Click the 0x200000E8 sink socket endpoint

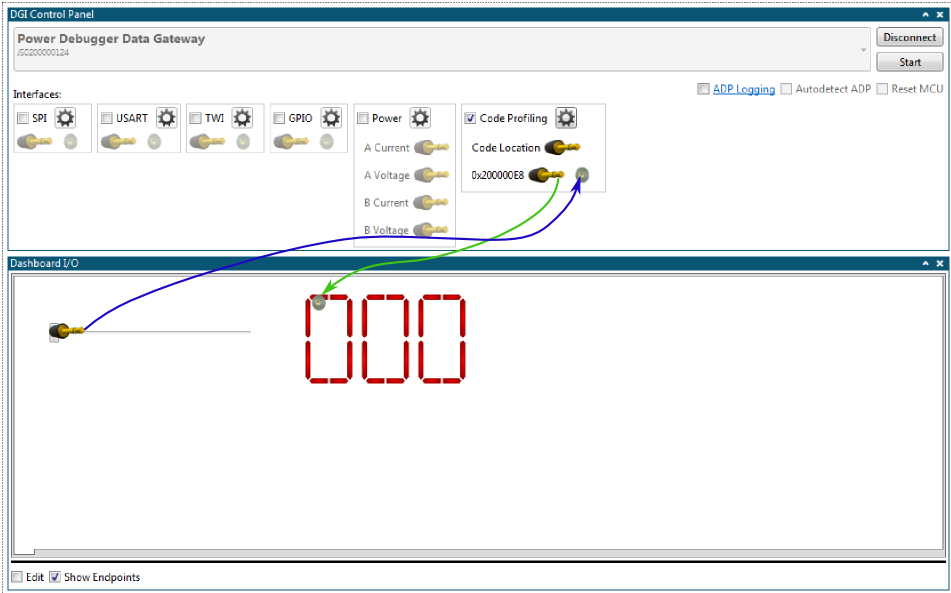[582, 175]
